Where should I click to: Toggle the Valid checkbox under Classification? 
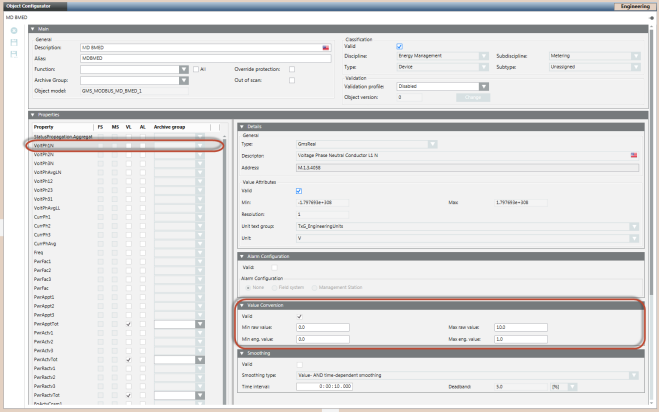click(x=400, y=46)
